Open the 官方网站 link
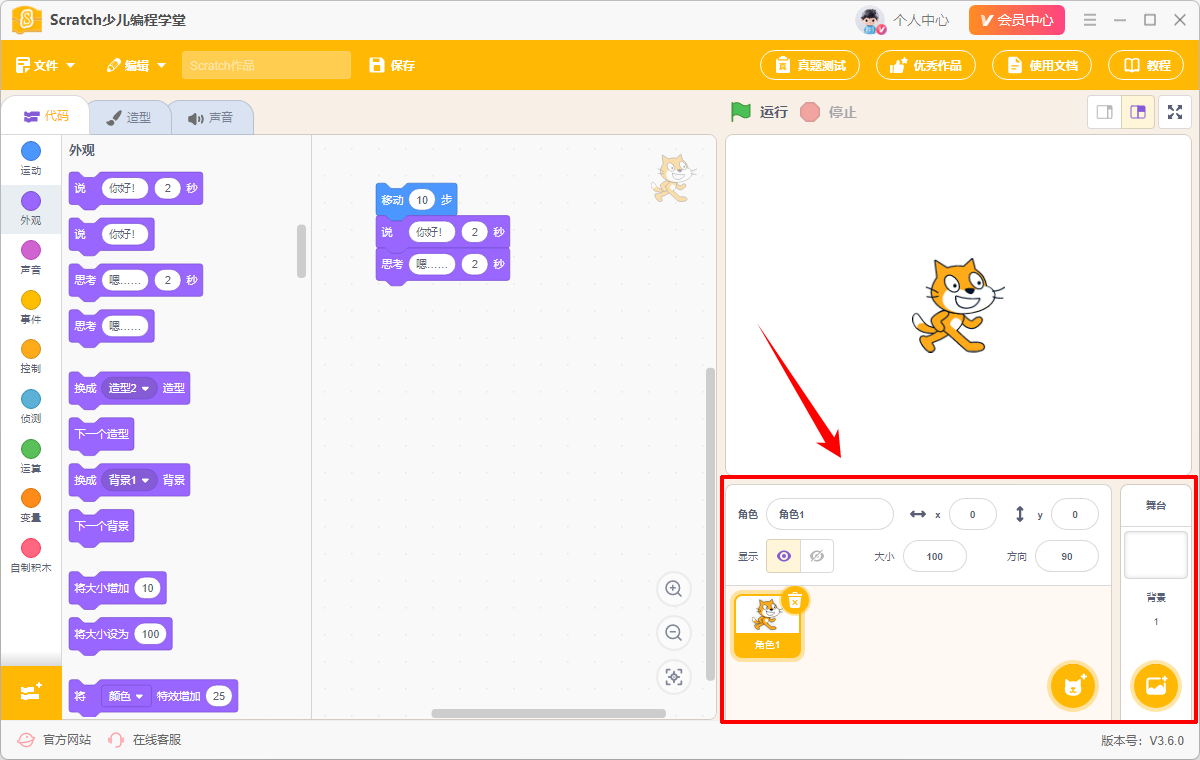The image size is (1200, 760). [x=54, y=740]
